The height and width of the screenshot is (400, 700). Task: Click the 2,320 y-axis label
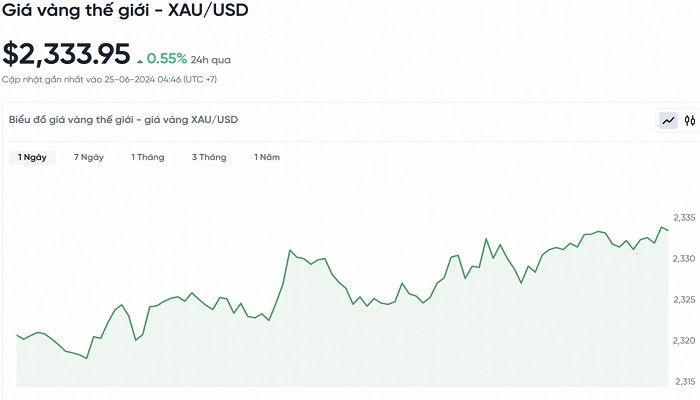tap(684, 341)
